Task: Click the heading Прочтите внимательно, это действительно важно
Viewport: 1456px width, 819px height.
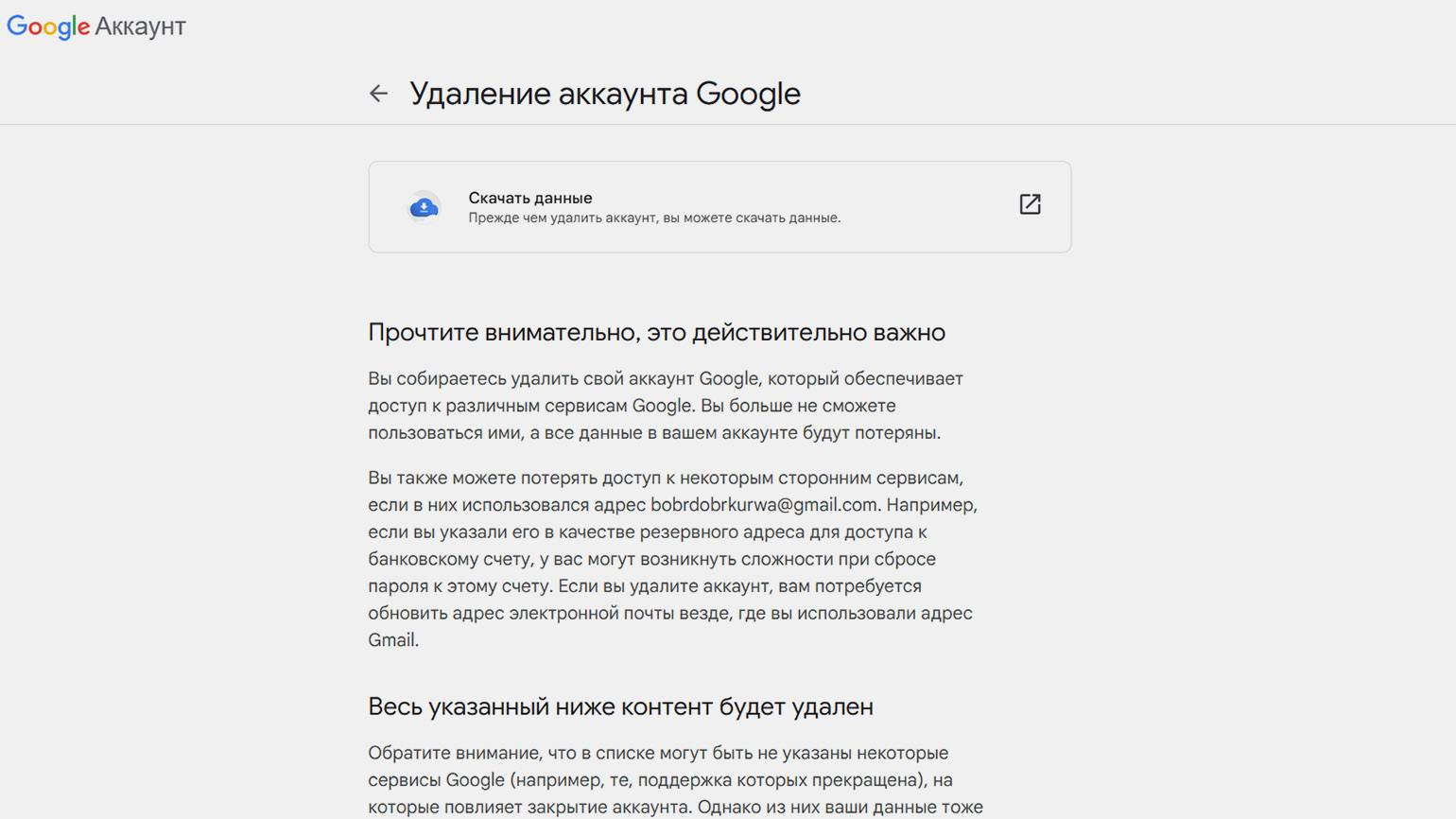Action: [656, 333]
